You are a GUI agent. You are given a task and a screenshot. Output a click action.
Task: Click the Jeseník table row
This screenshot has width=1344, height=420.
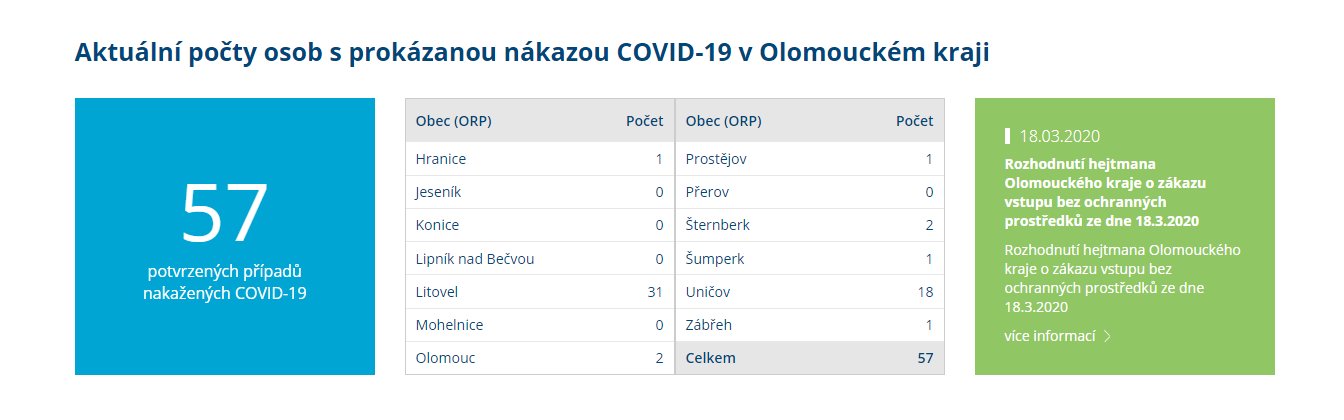click(x=540, y=192)
